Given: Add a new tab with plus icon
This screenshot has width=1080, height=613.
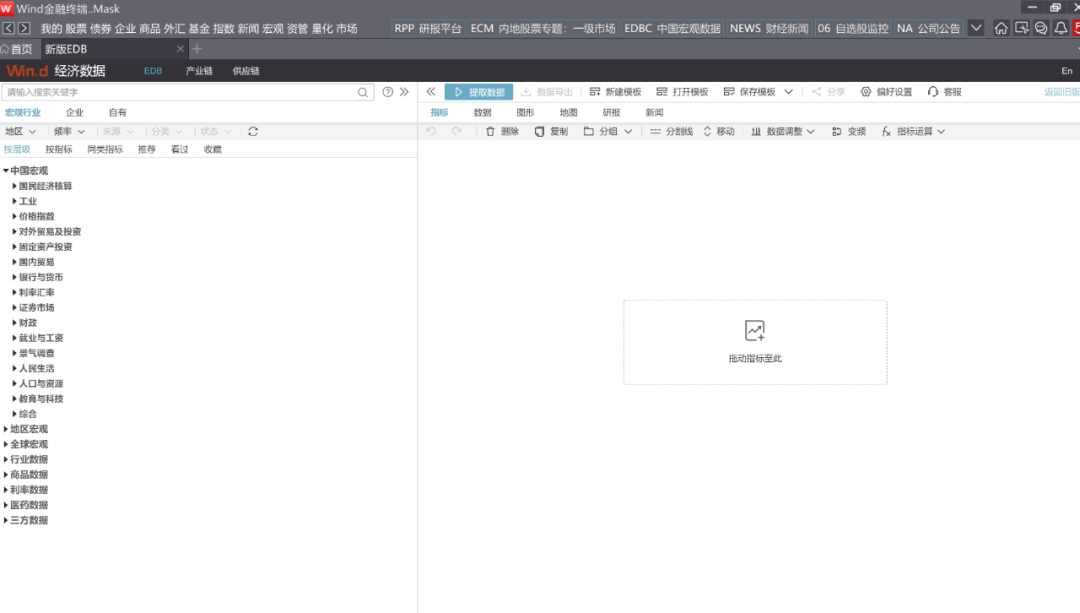Looking at the screenshot, I should tap(197, 49).
